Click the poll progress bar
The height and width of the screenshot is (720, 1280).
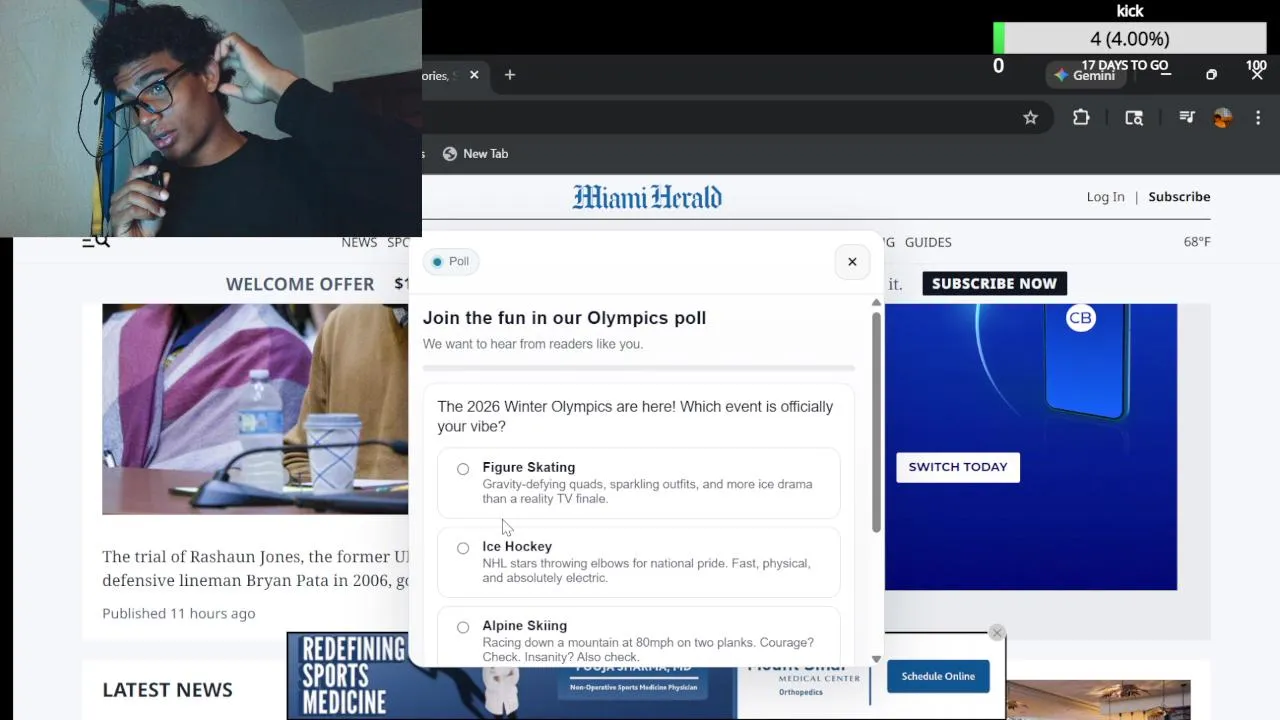[638, 368]
